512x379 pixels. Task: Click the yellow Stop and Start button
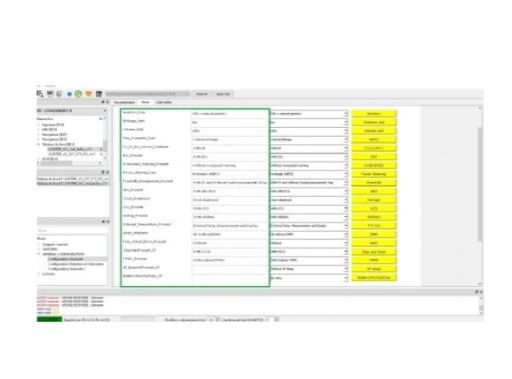[x=374, y=252]
